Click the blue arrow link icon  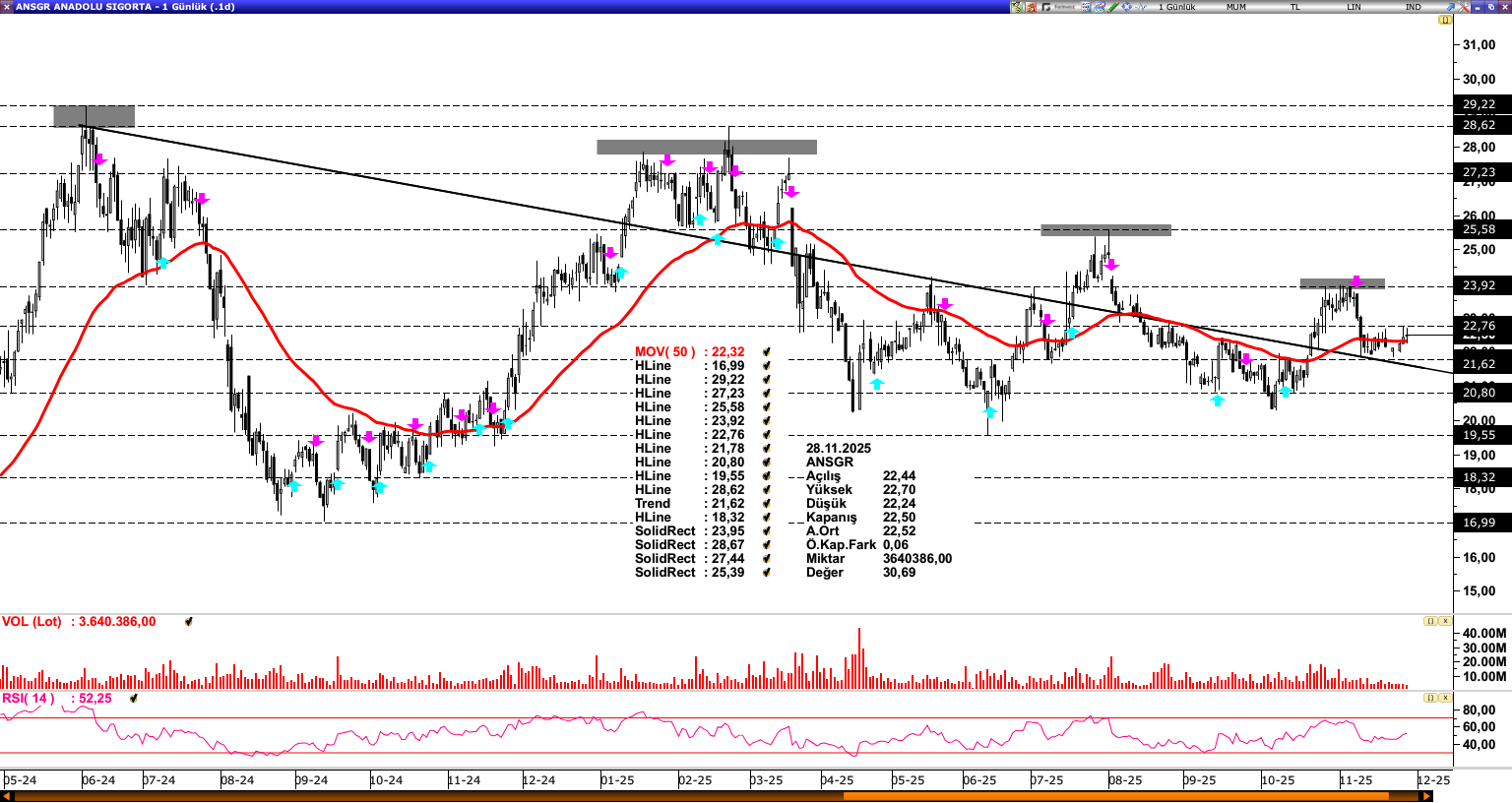[1450, 7]
